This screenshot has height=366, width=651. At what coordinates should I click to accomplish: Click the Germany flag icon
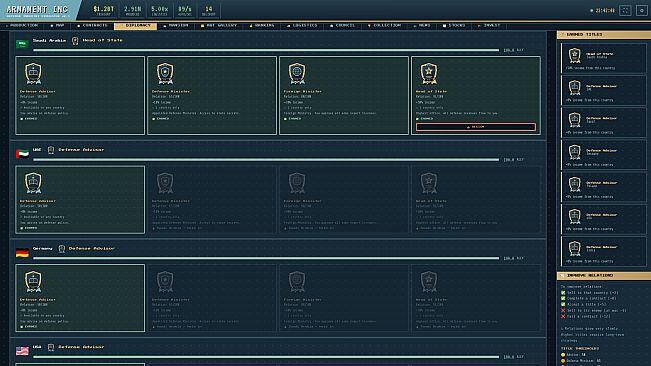click(x=22, y=252)
